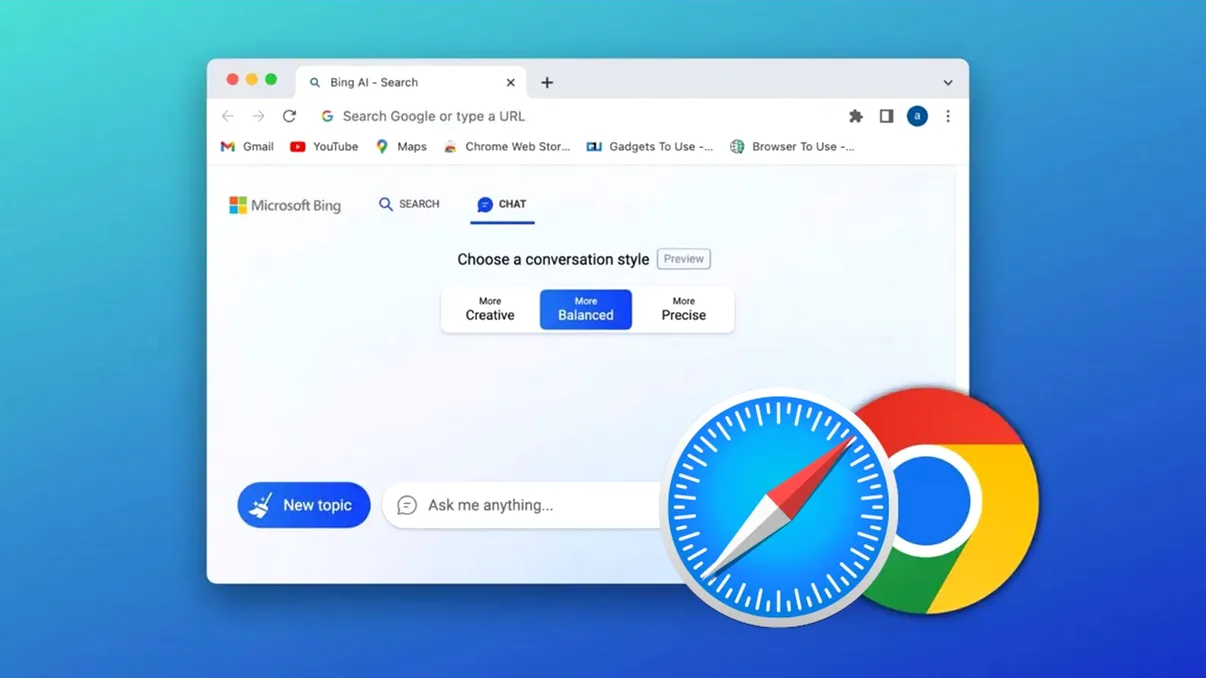The image size is (1206, 678).
Task: Click the address bar URL field
Action: [575, 116]
